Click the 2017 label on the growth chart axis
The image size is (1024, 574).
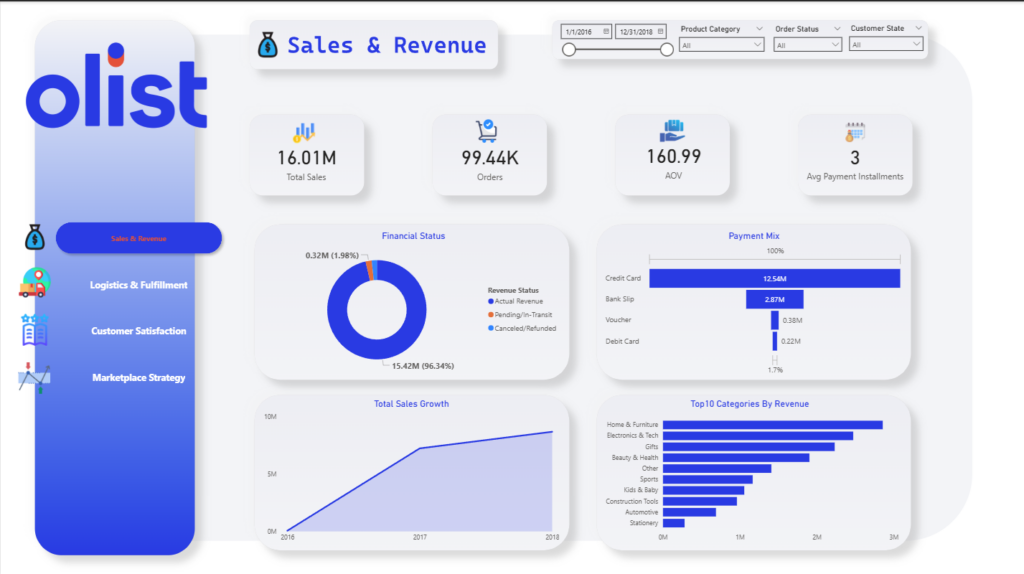click(419, 537)
